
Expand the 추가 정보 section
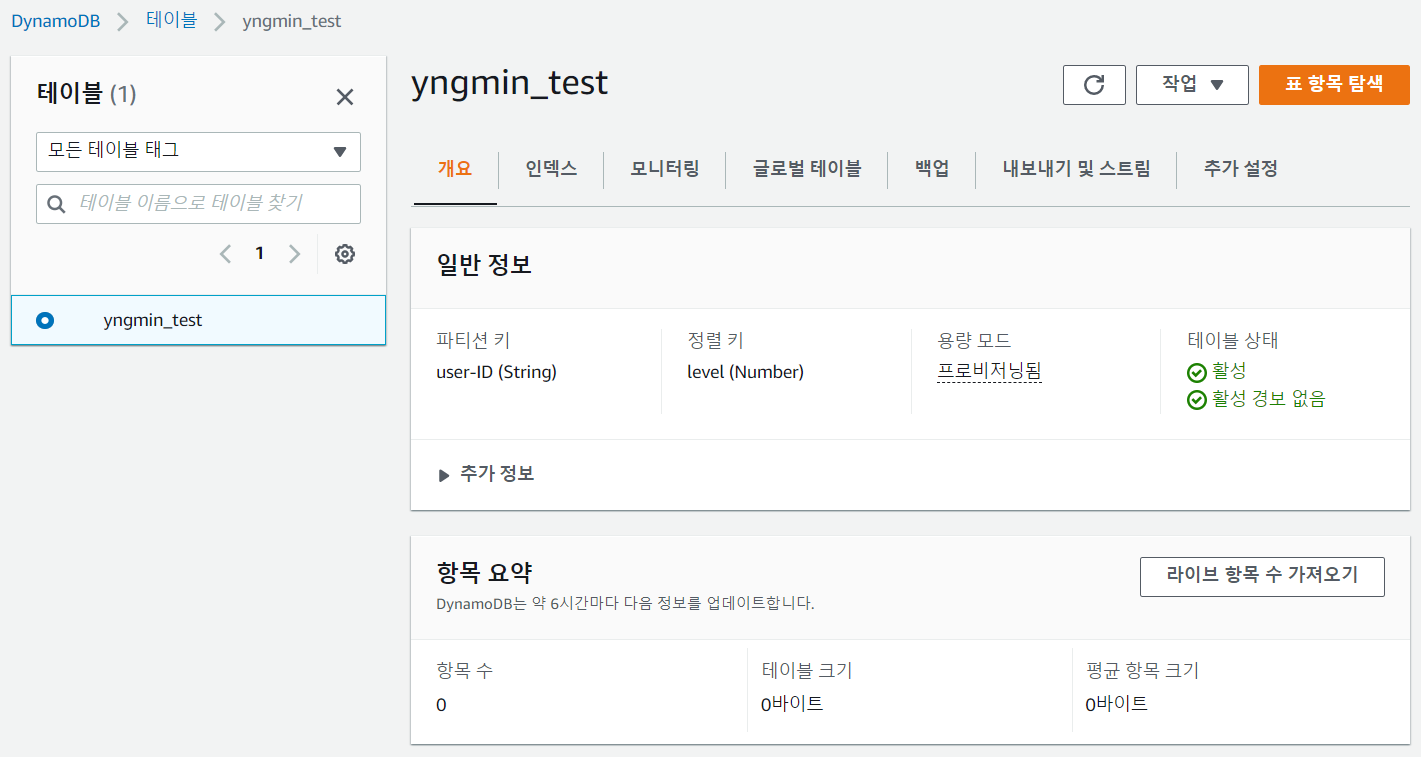coord(486,474)
